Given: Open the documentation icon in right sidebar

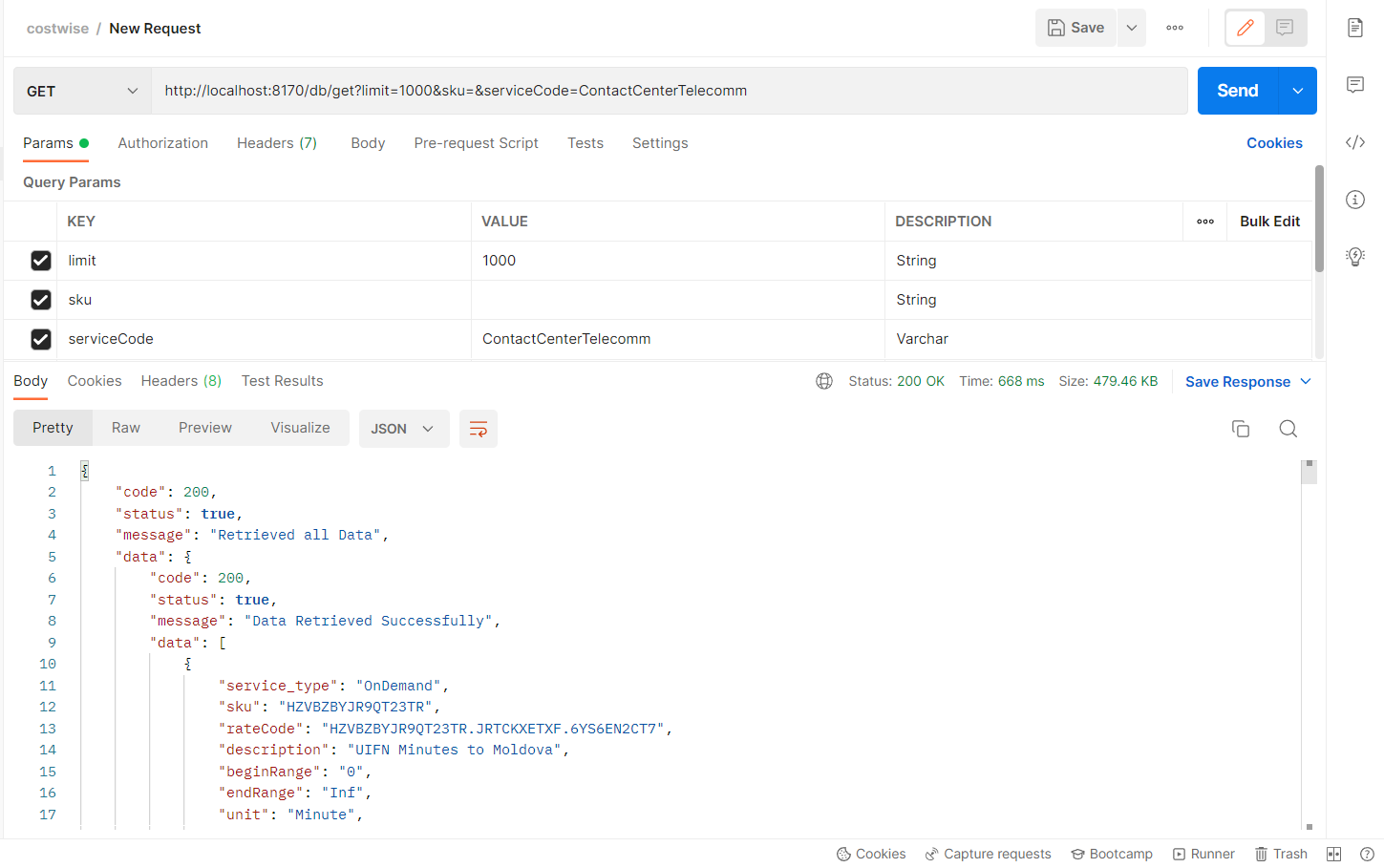Looking at the screenshot, I should [1354, 28].
